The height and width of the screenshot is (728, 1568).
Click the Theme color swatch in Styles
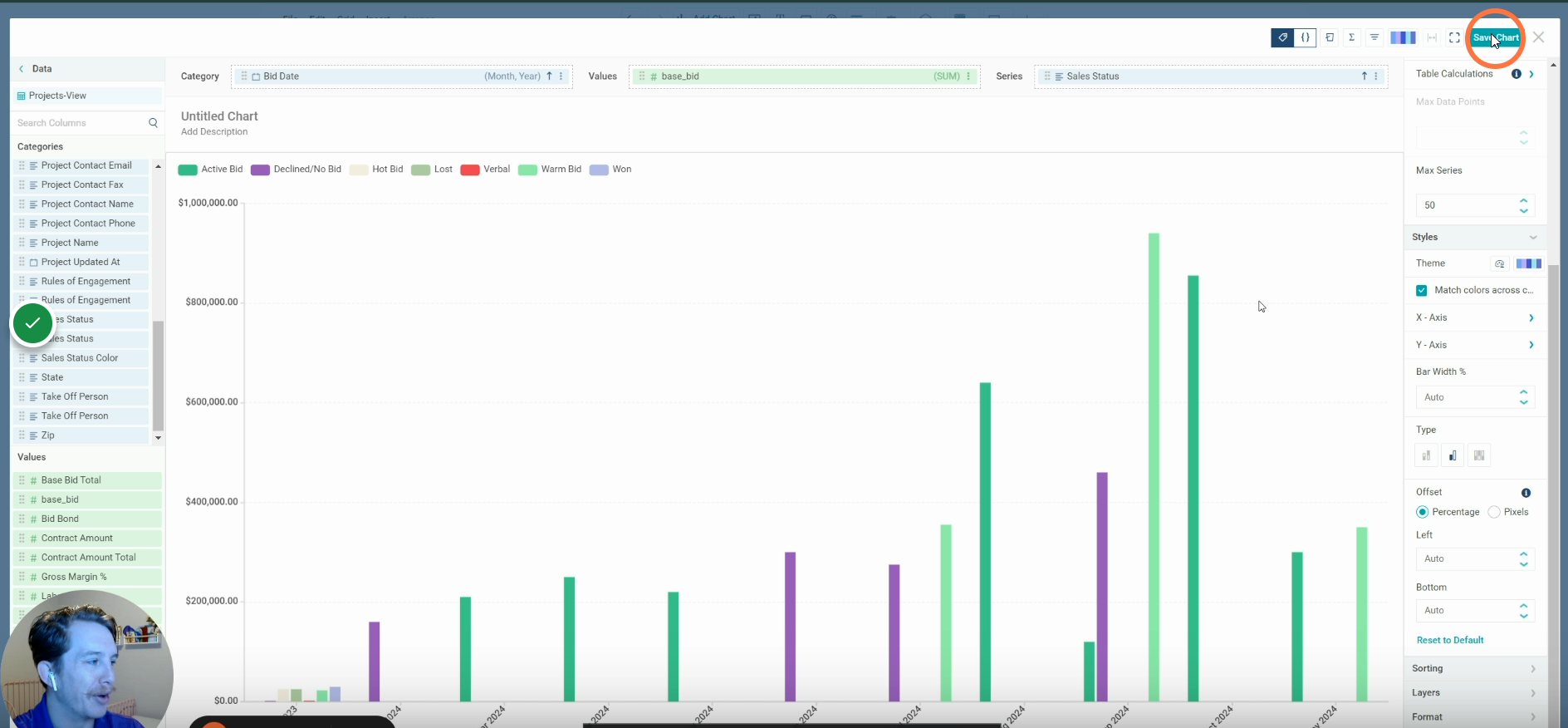pos(1528,264)
